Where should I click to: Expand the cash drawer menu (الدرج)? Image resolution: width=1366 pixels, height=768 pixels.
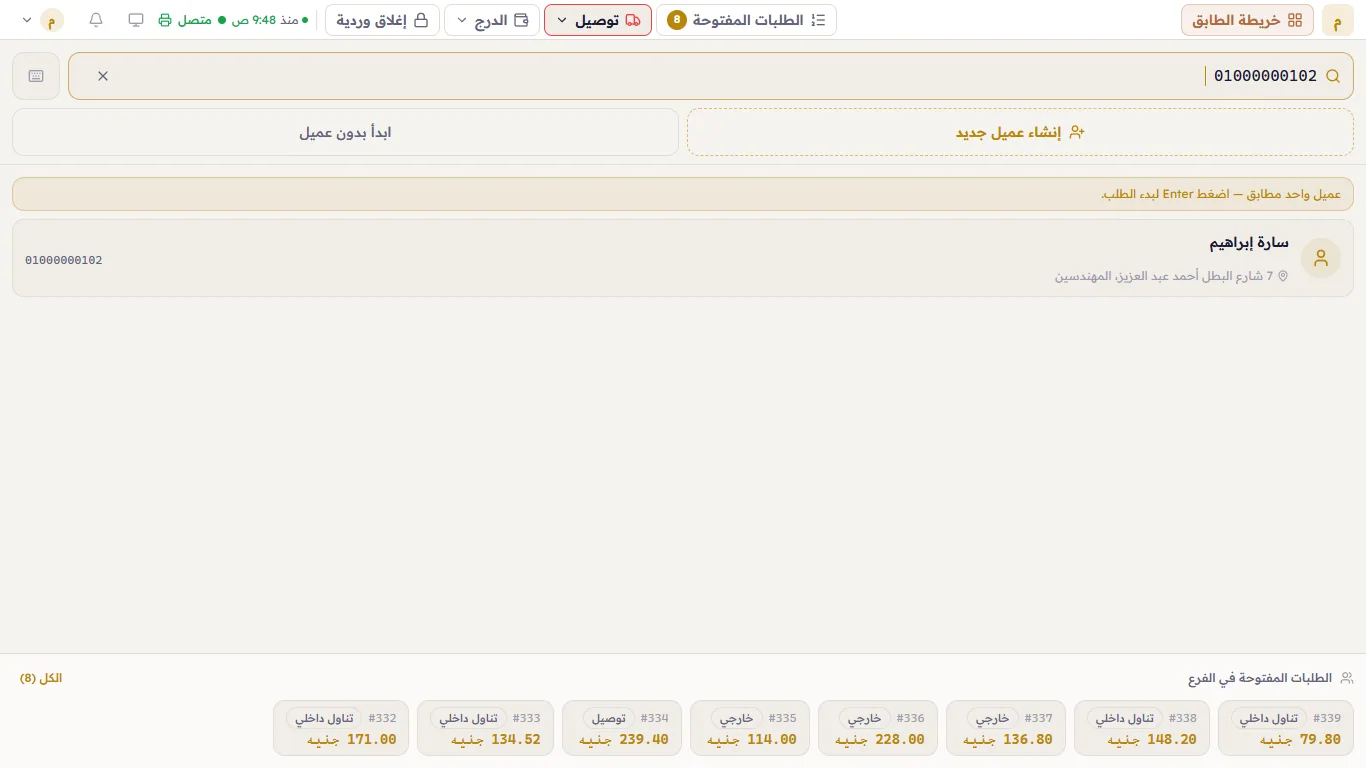[x=492, y=20]
